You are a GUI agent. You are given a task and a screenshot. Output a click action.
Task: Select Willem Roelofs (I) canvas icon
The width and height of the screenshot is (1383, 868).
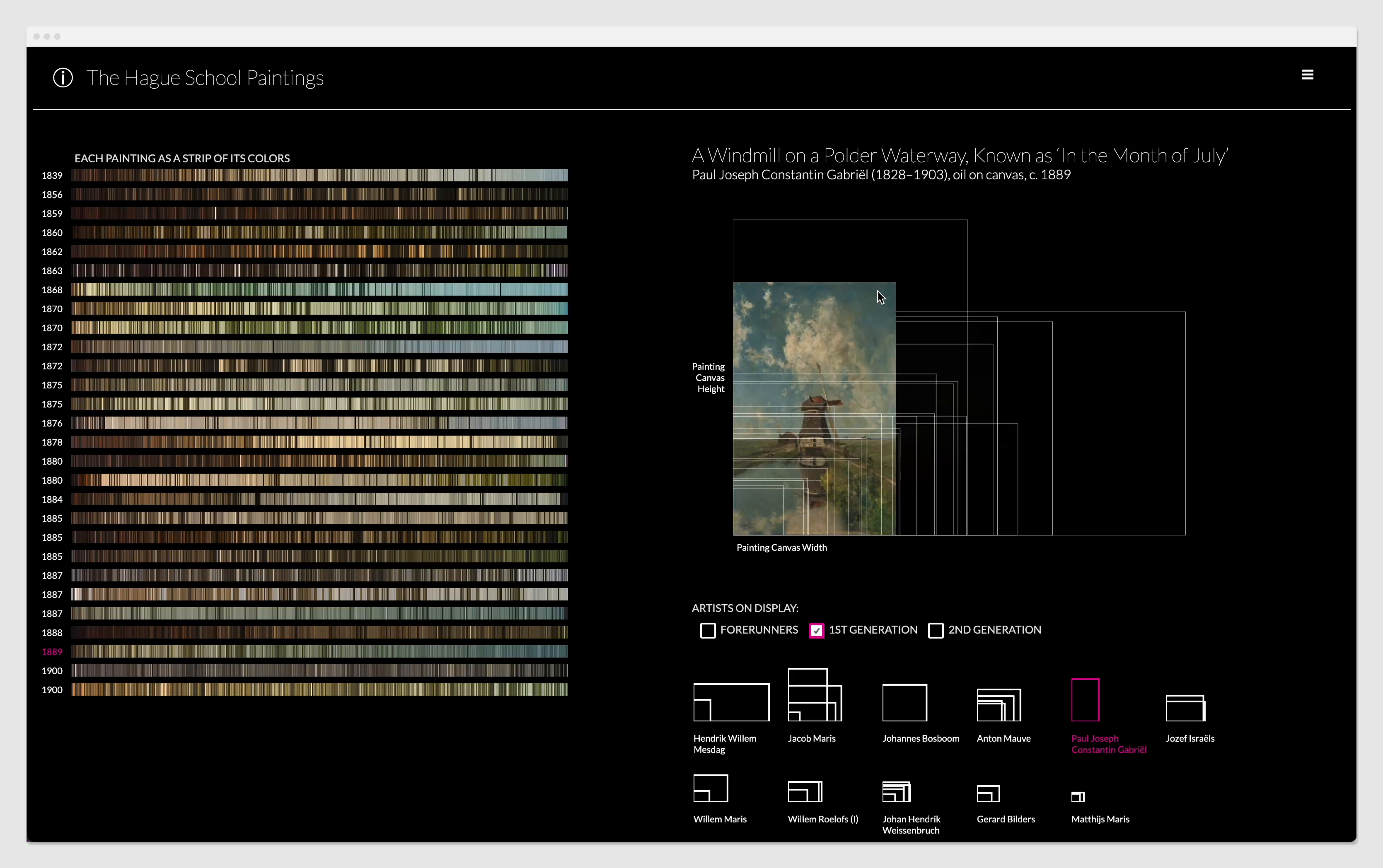pos(805,792)
